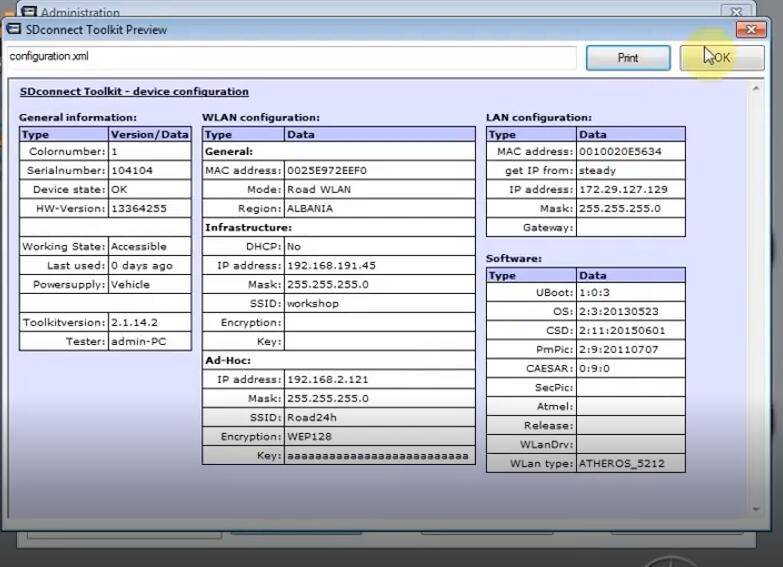Select Encryption value WEP128
This screenshot has width=783, height=567.
(309, 436)
